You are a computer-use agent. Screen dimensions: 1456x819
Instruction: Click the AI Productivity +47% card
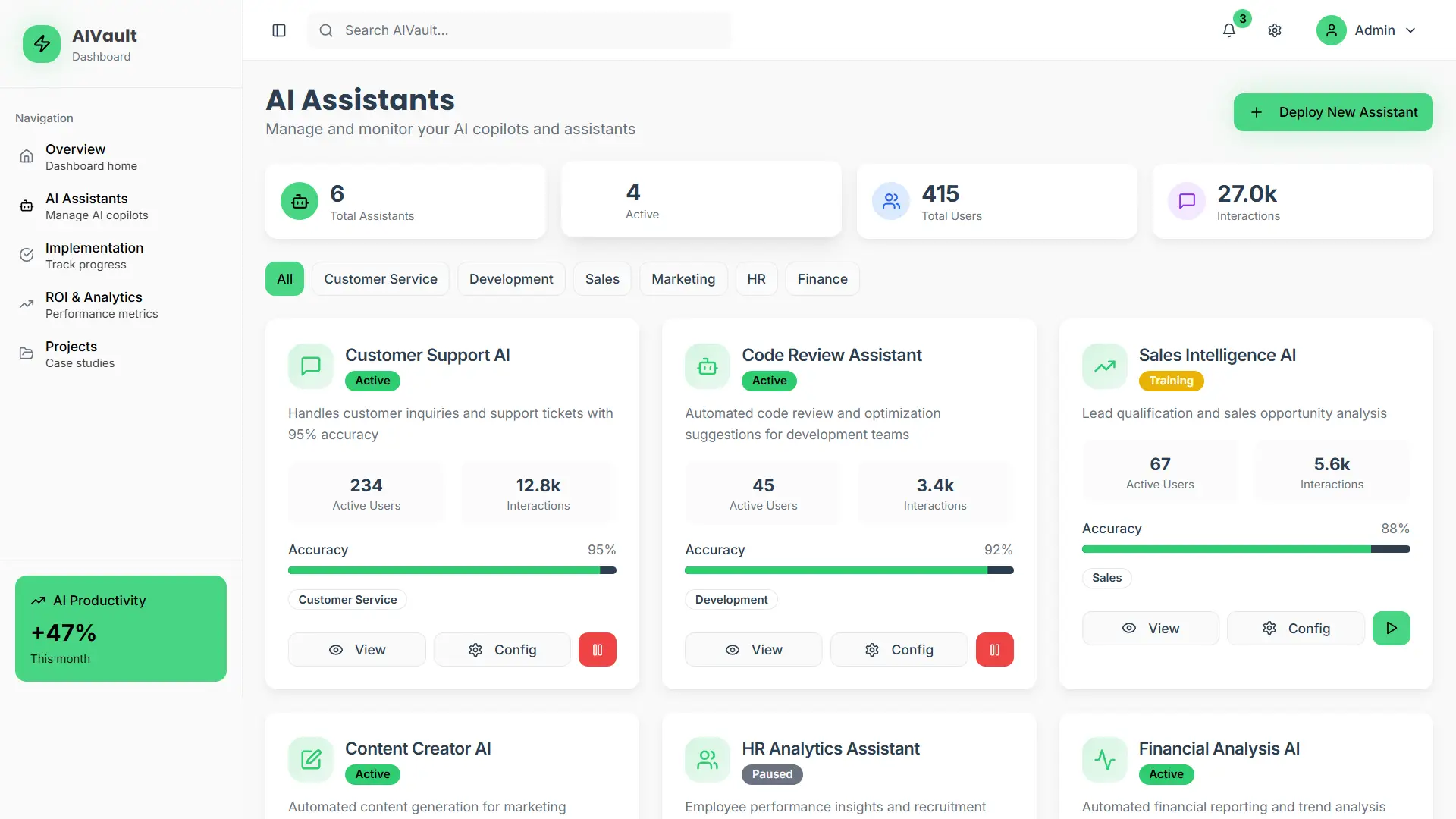(121, 629)
